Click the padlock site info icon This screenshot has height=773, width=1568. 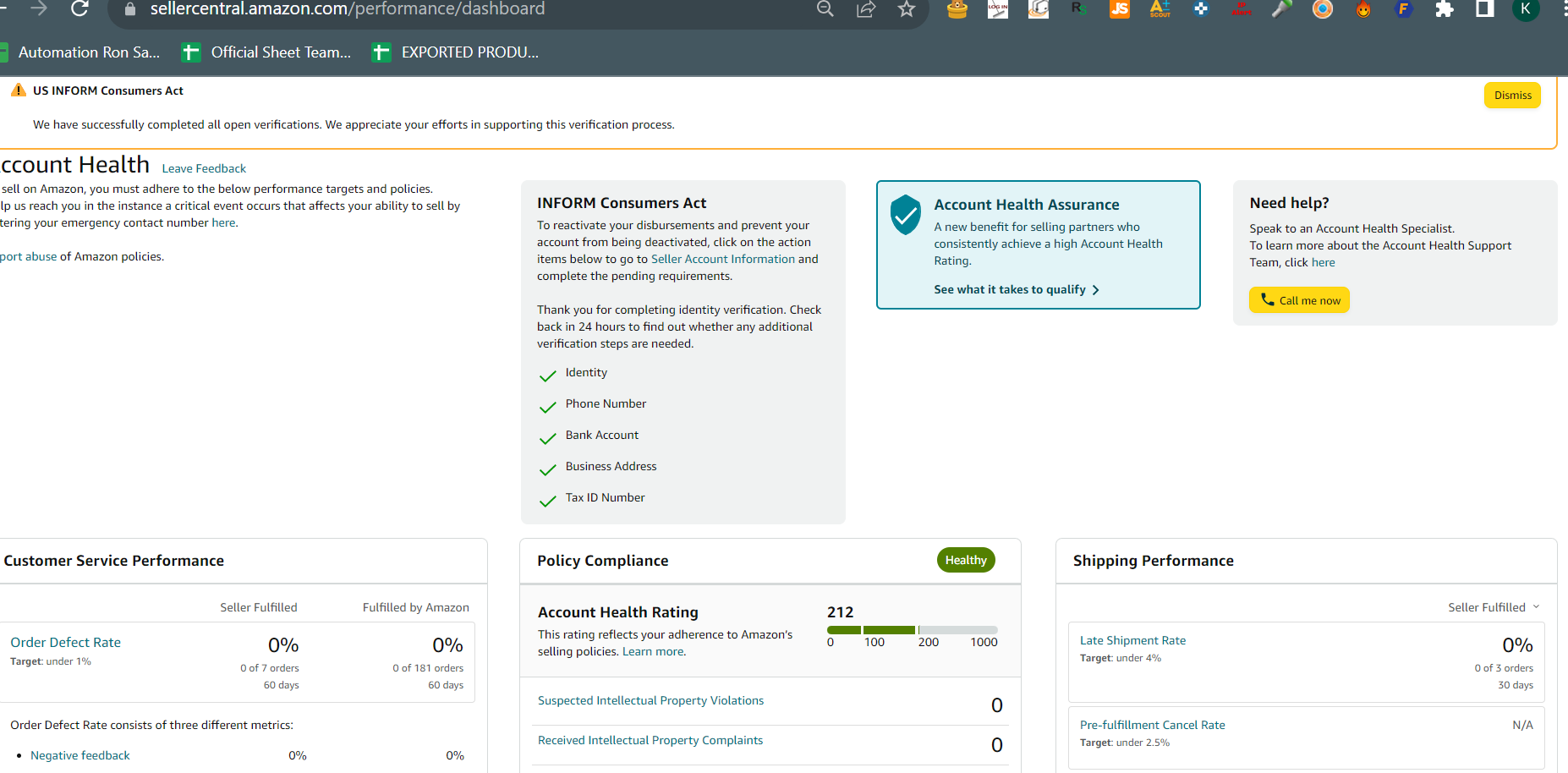[129, 9]
